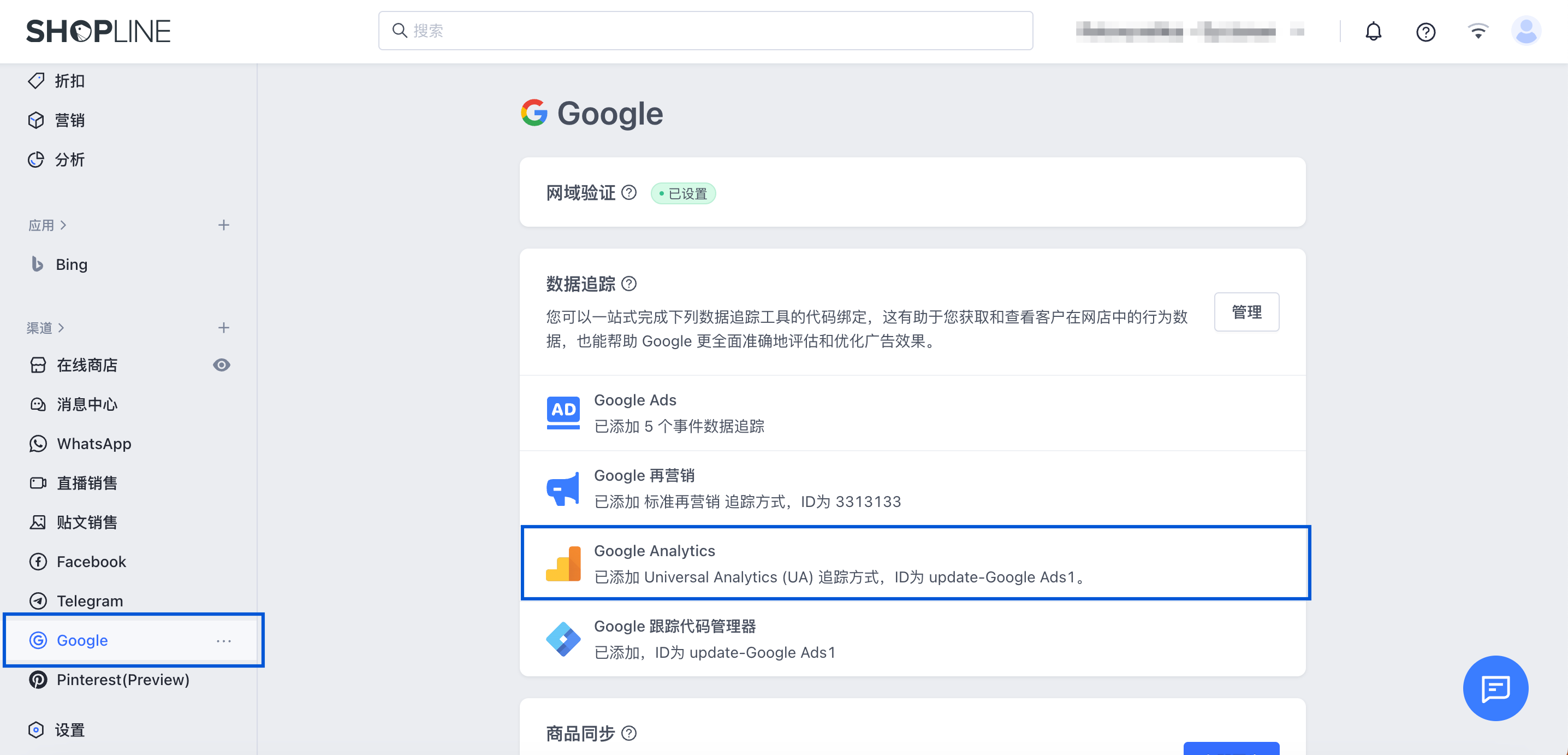Click the 管理 button
Image resolution: width=1568 pixels, height=755 pixels.
[x=1246, y=312]
